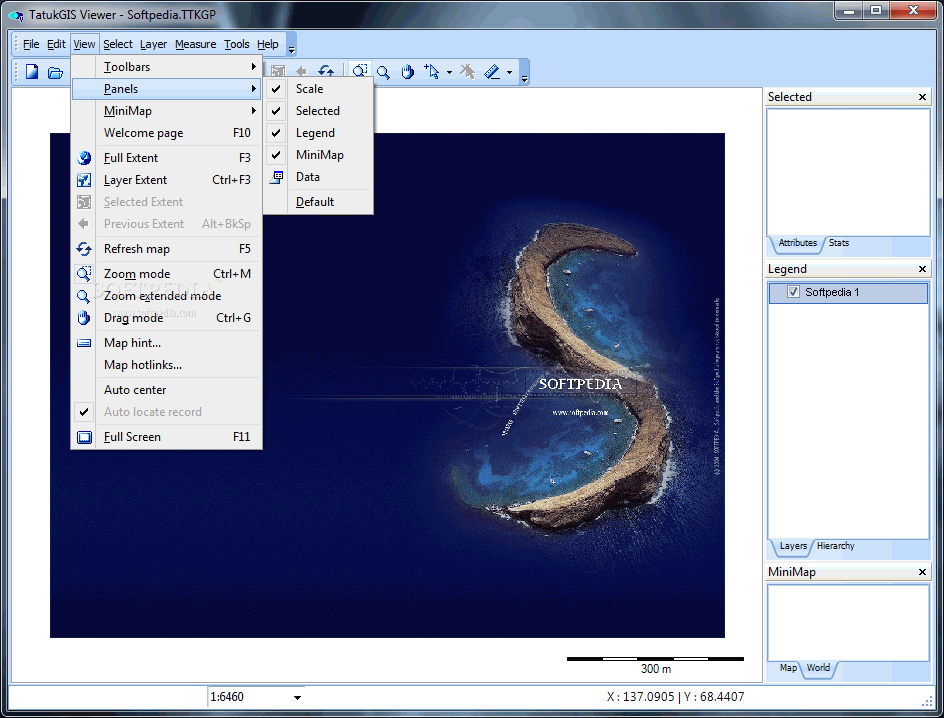Switch to the Map tab in MiniMap
The height and width of the screenshot is (718, 944).
point(787,668)
